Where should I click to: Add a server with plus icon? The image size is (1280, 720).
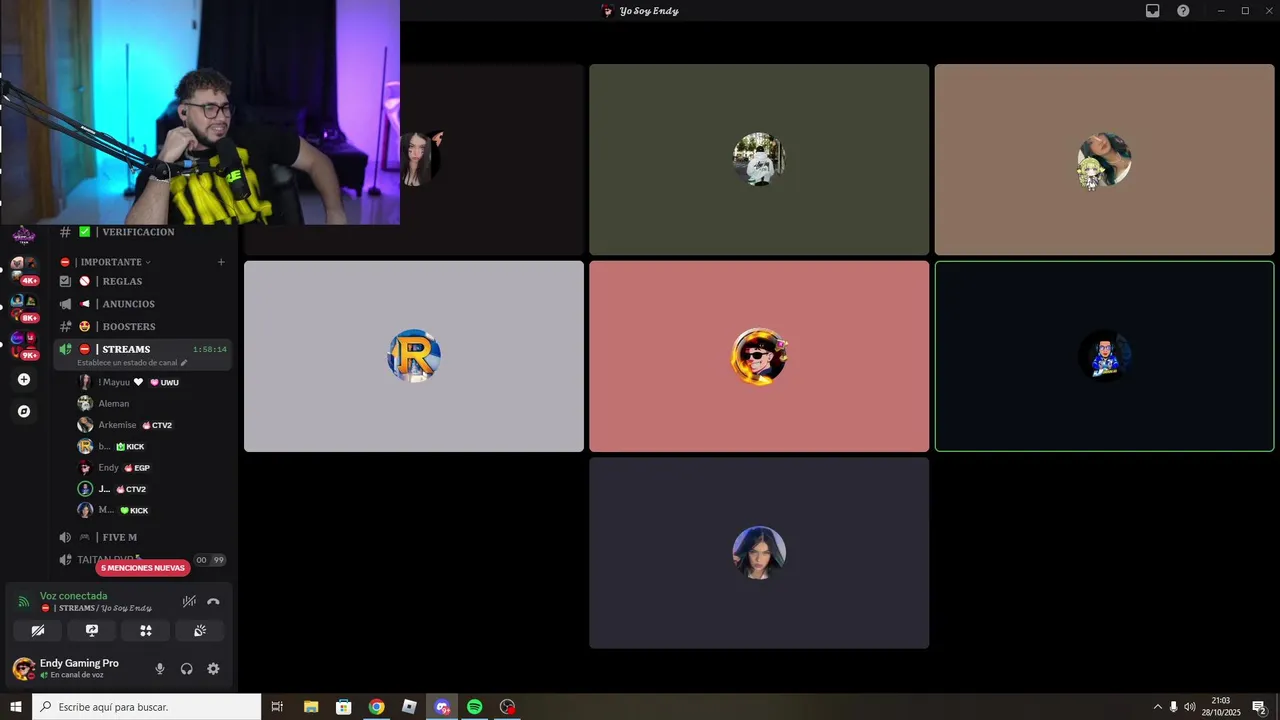click(24, 379)
